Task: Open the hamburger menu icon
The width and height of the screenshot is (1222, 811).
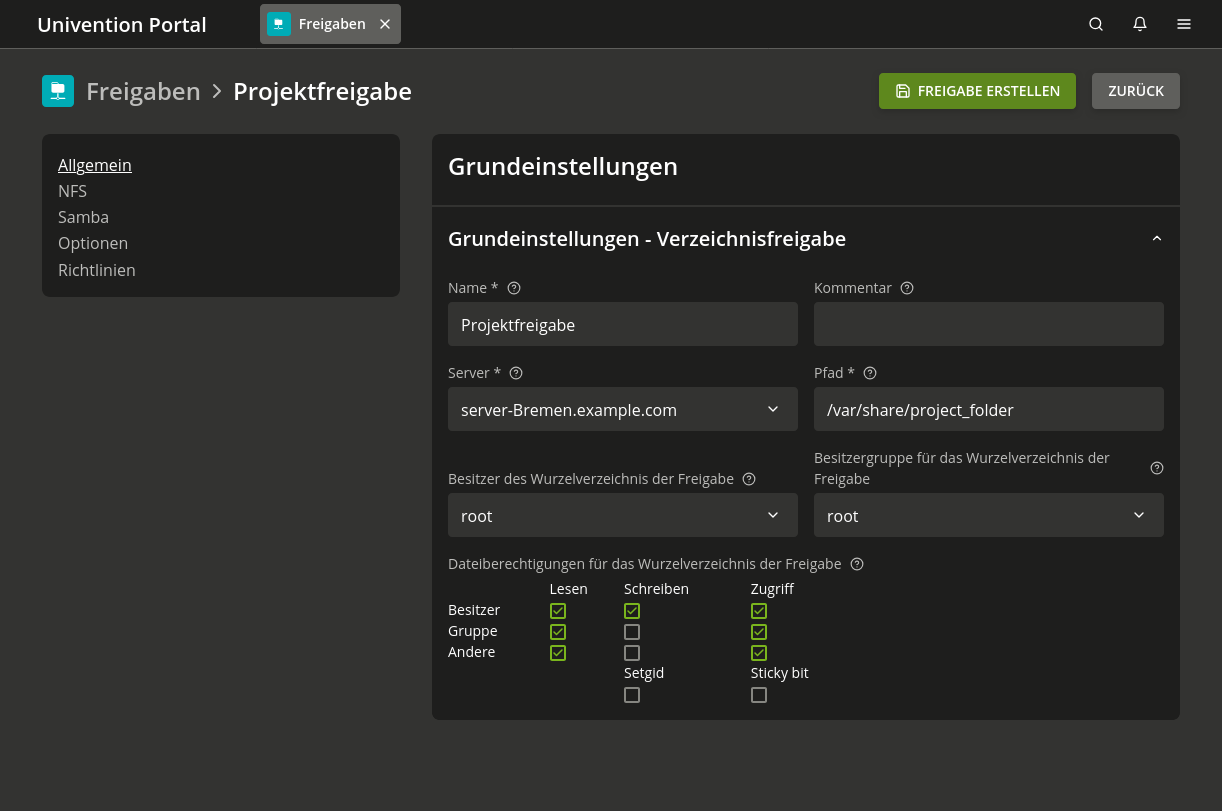Action: [x=1184, y=24]
